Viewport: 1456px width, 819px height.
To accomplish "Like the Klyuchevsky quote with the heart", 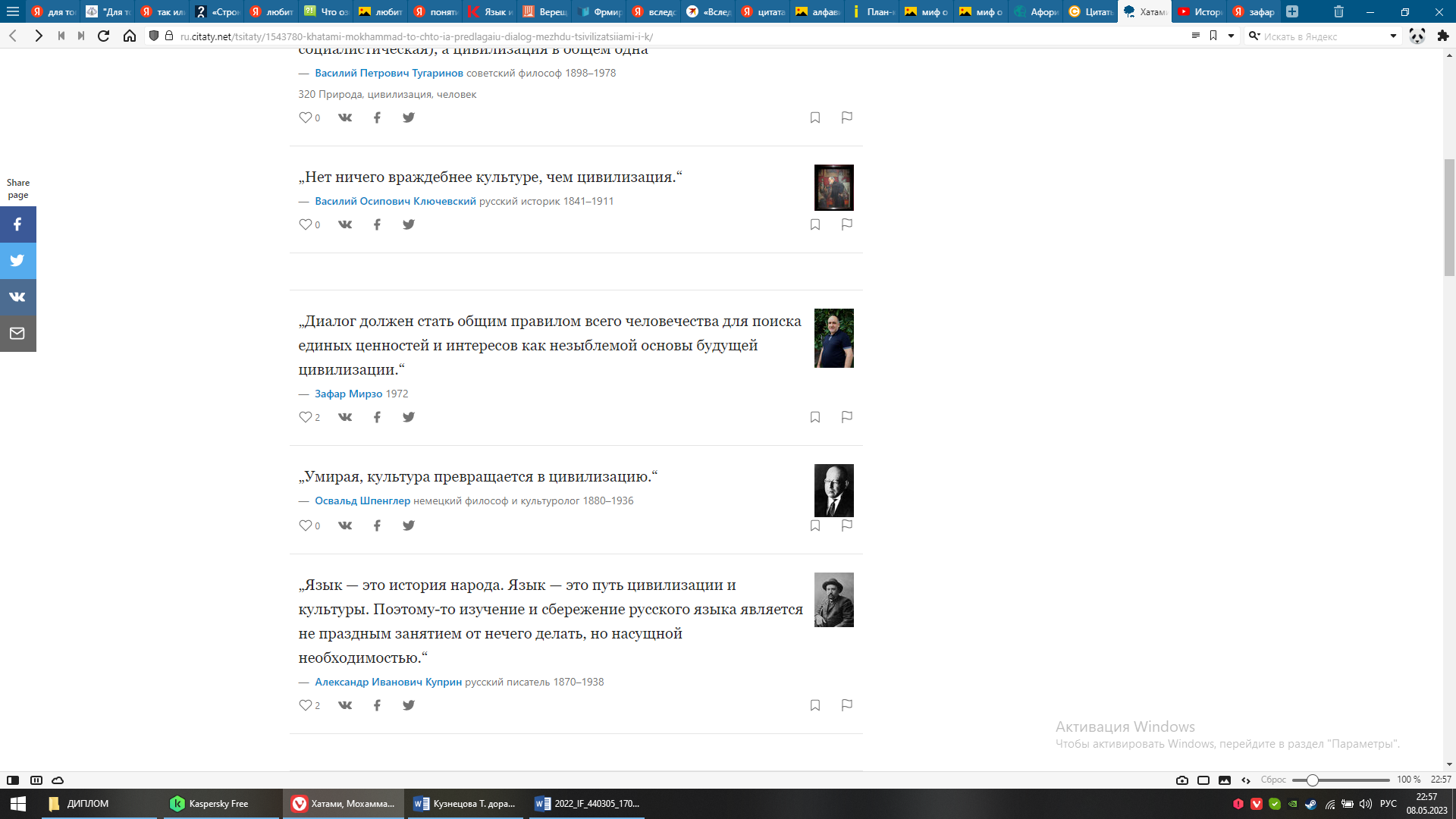I will tap(305, 224).
